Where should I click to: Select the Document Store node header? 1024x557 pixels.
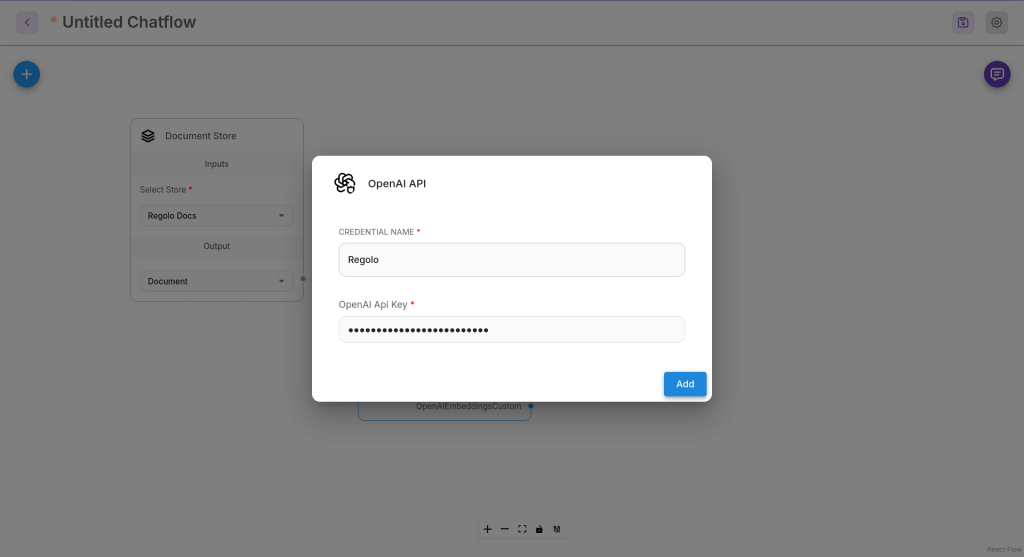pyautogui.click(x=217, y=136)
